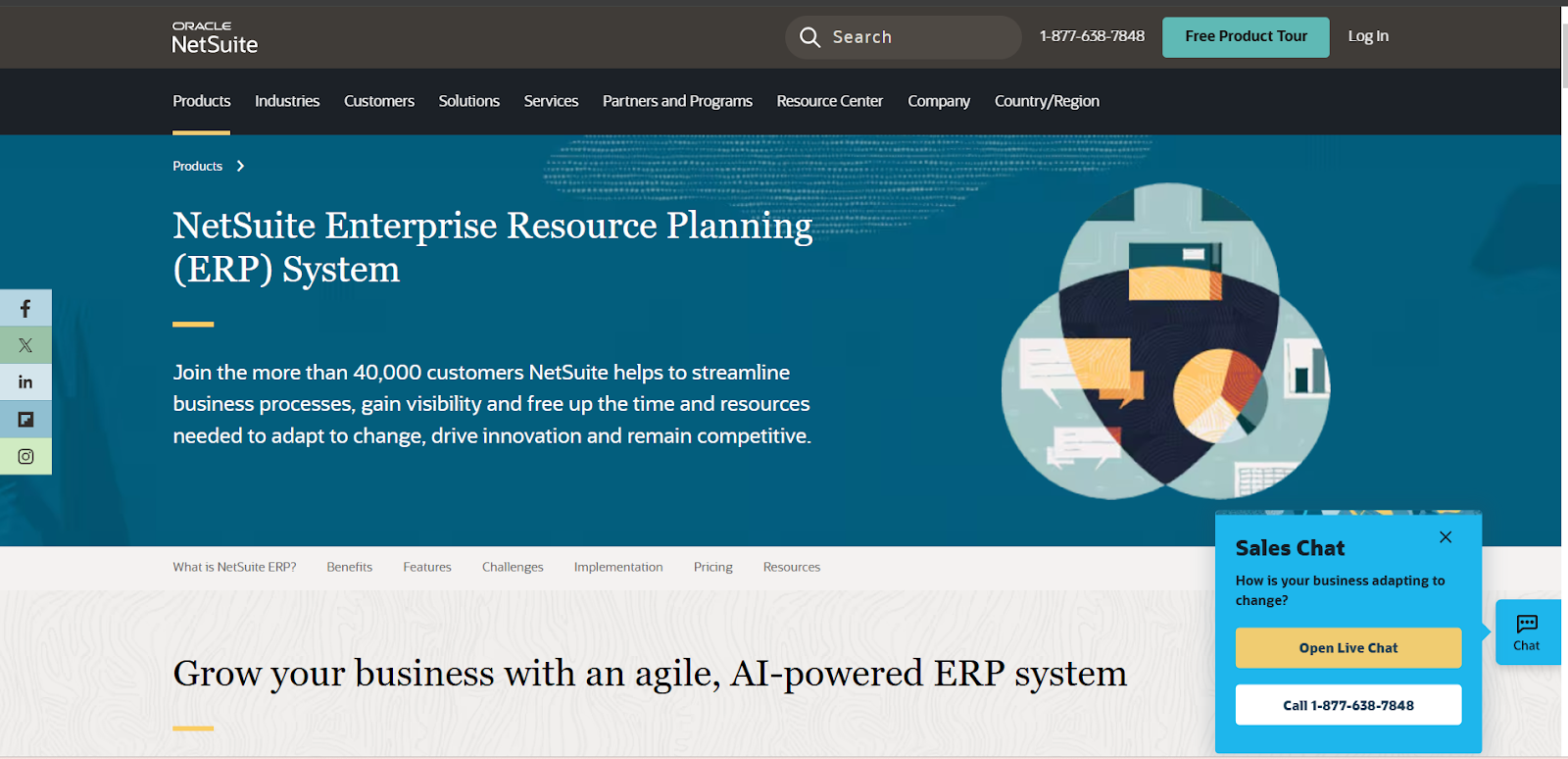Viewport: 1568px width, 759px height.
Task: Open the Customers menu
Action: (x=379, y=101)
